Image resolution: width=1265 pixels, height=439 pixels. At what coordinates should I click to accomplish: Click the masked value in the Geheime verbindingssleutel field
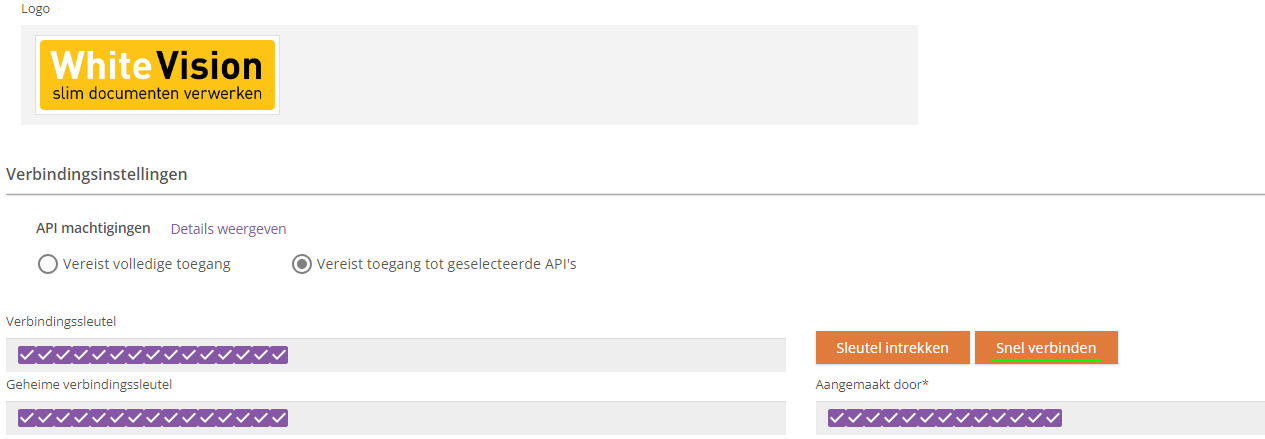153,417
